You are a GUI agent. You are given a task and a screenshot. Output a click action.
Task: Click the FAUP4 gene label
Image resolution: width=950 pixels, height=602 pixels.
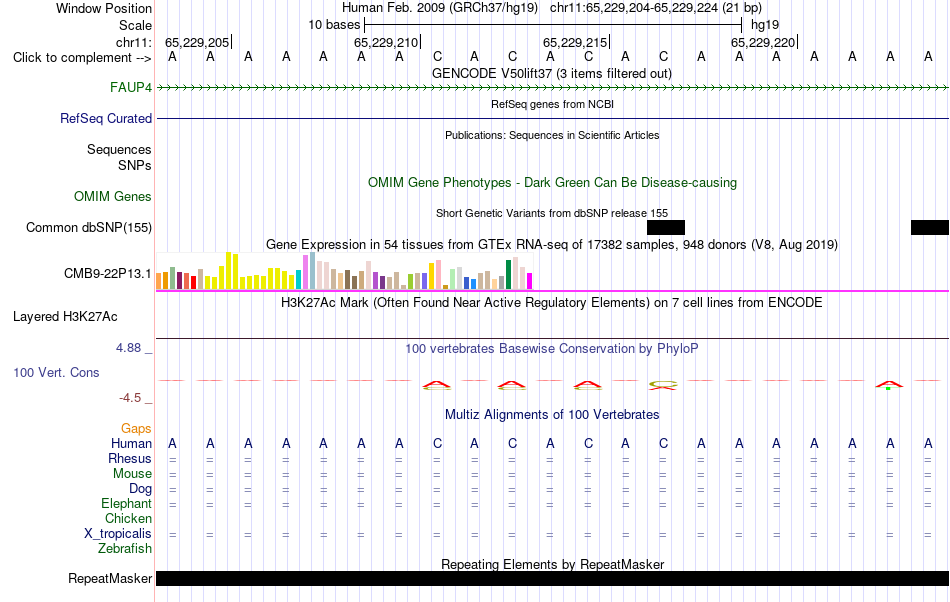pyautogui.click(x=131, y=87)
